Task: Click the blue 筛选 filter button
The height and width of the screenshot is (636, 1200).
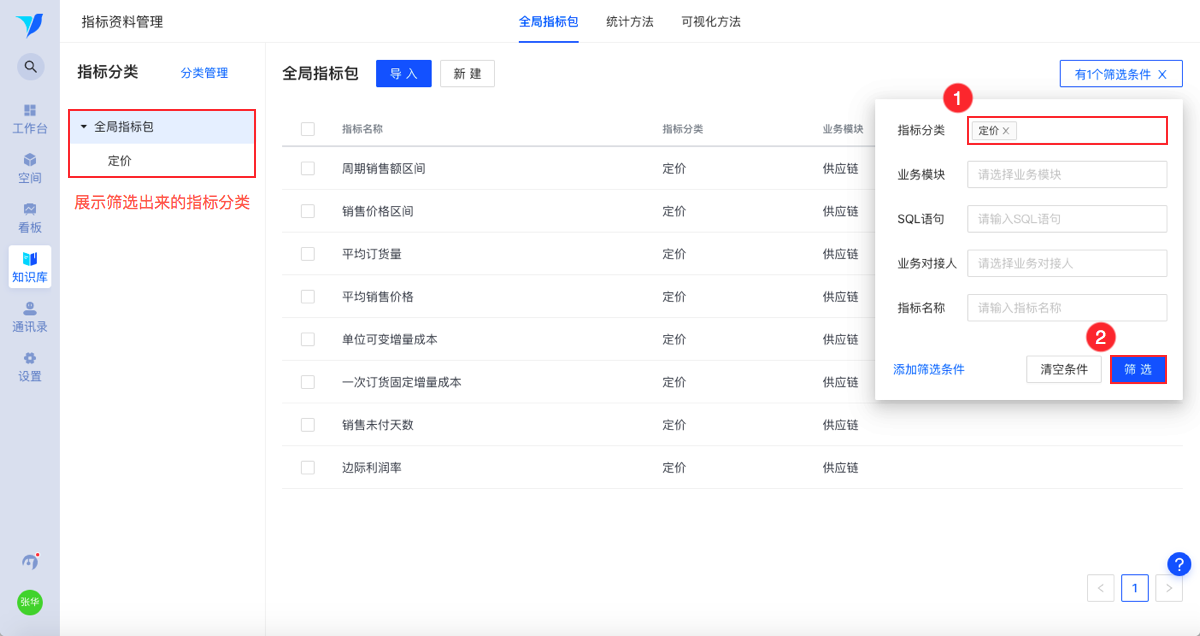Action: (x=1138, y=369)
